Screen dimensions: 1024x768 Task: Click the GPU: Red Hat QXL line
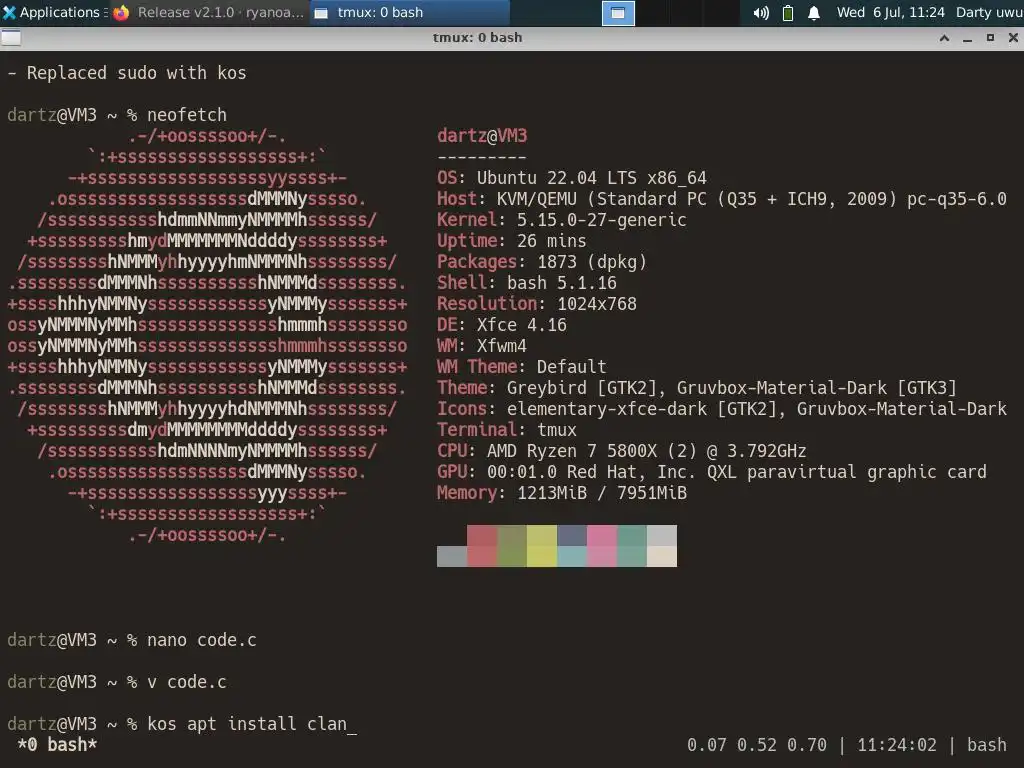712,472
